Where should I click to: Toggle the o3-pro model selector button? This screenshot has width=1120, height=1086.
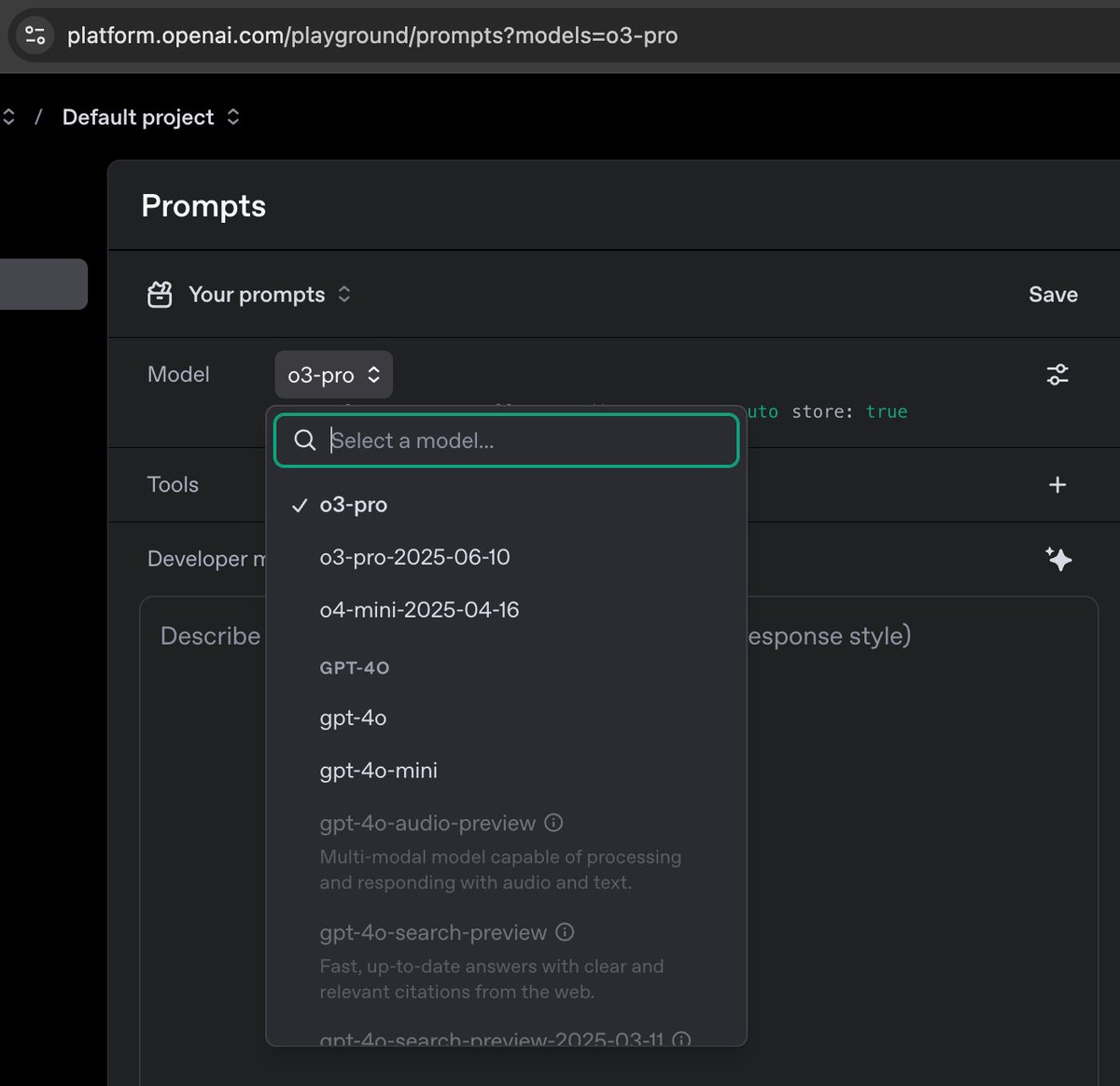pyautogui.click(x=333, y=374)
